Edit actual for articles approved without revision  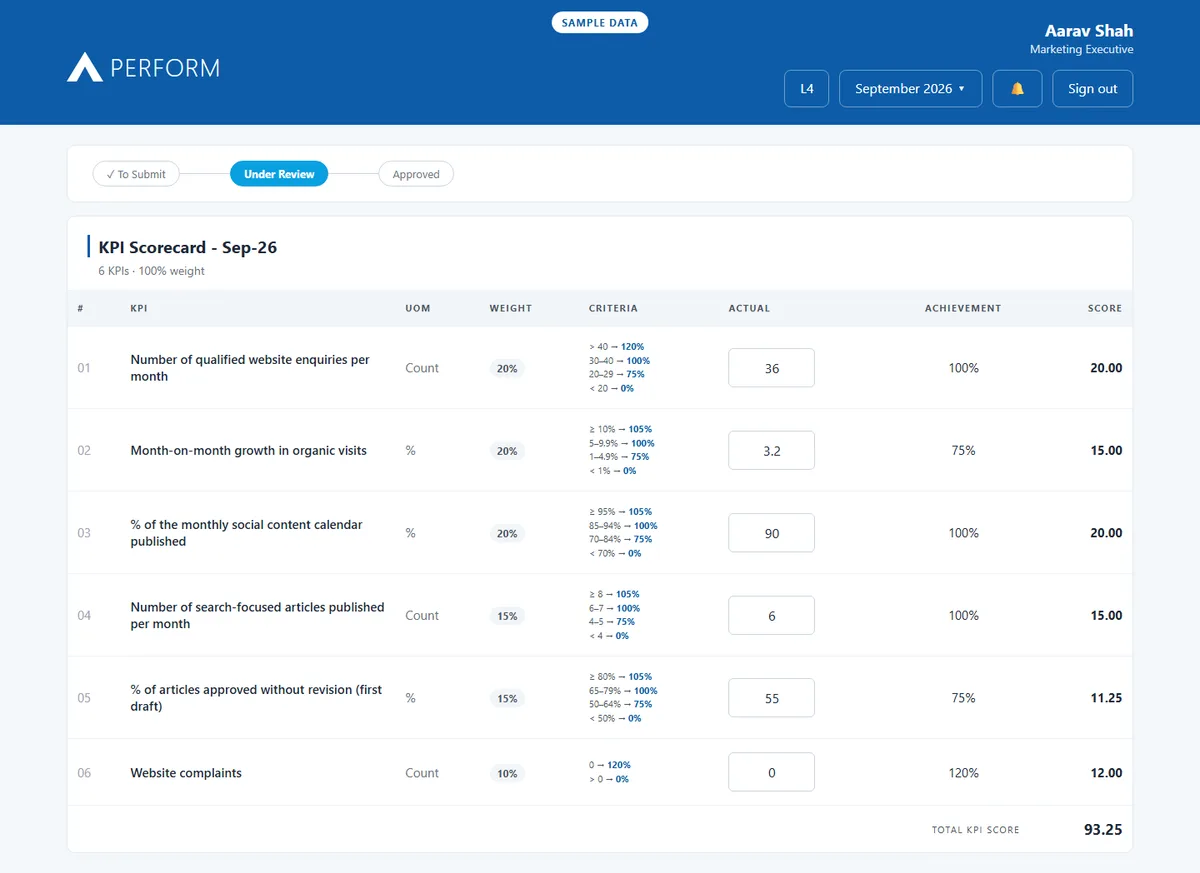coord(771,698)
